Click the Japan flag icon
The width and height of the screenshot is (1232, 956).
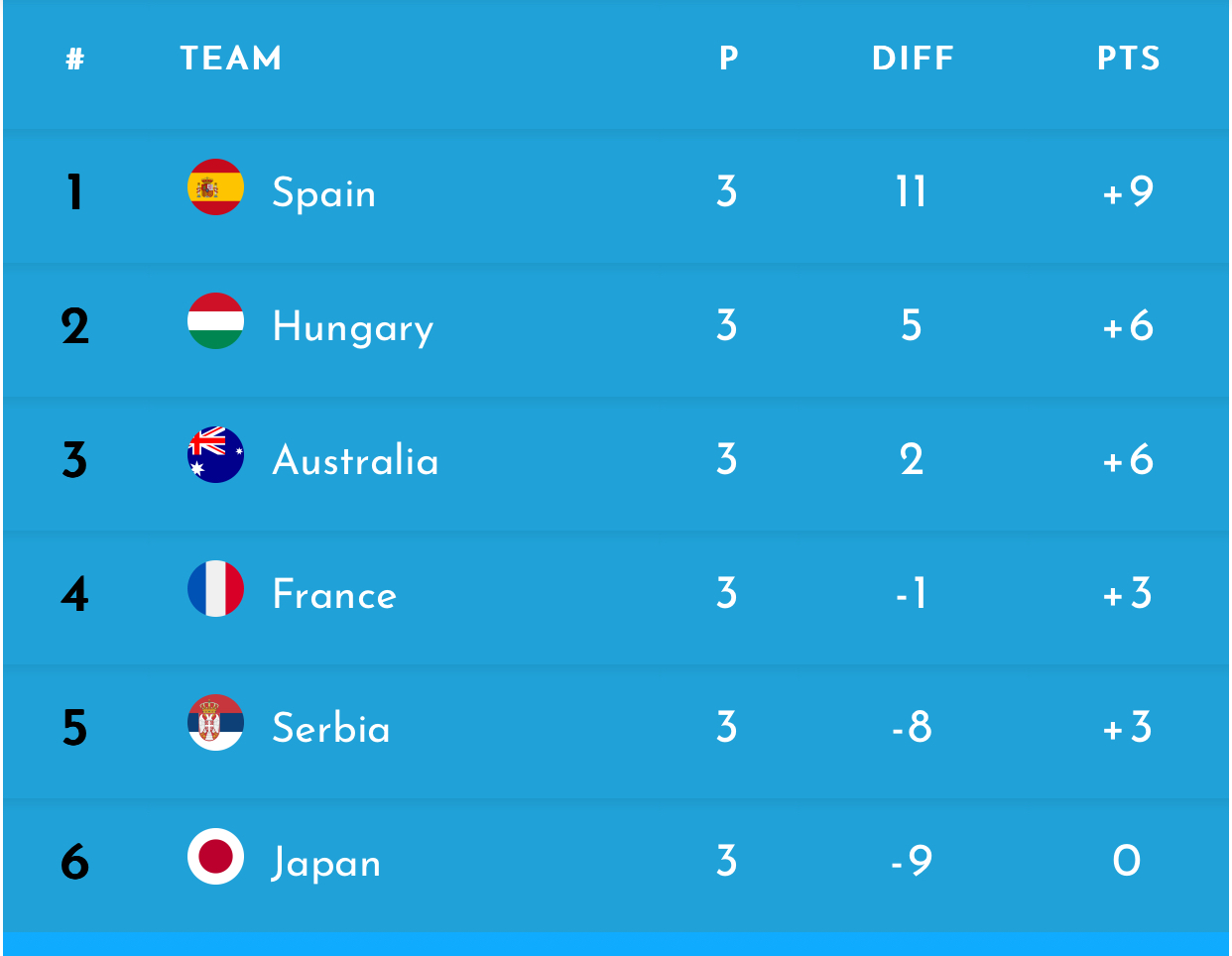coord(215,857)
